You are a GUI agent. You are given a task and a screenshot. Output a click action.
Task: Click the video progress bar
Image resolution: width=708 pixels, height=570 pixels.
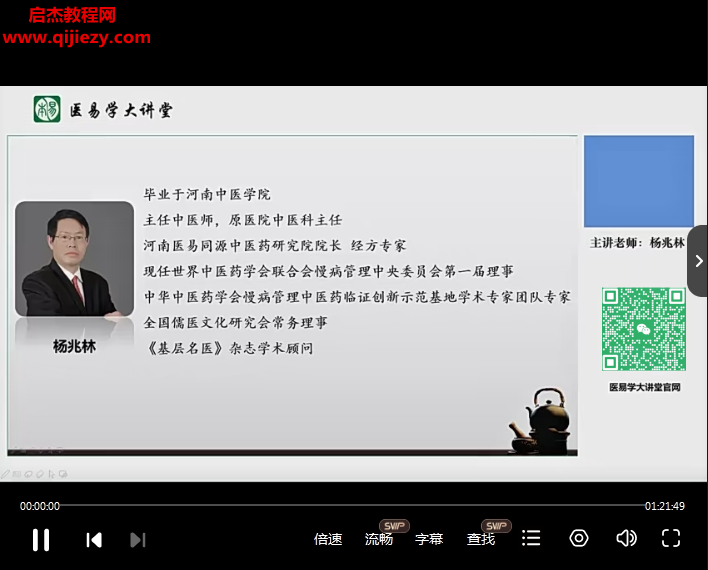350,506
